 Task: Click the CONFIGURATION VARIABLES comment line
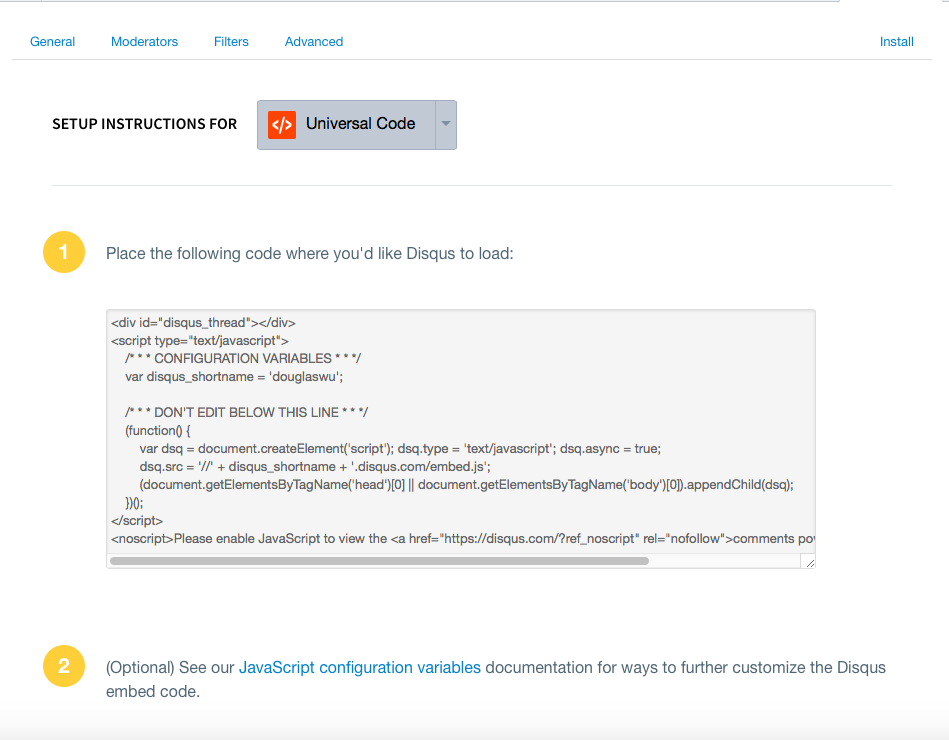(243, 358)
